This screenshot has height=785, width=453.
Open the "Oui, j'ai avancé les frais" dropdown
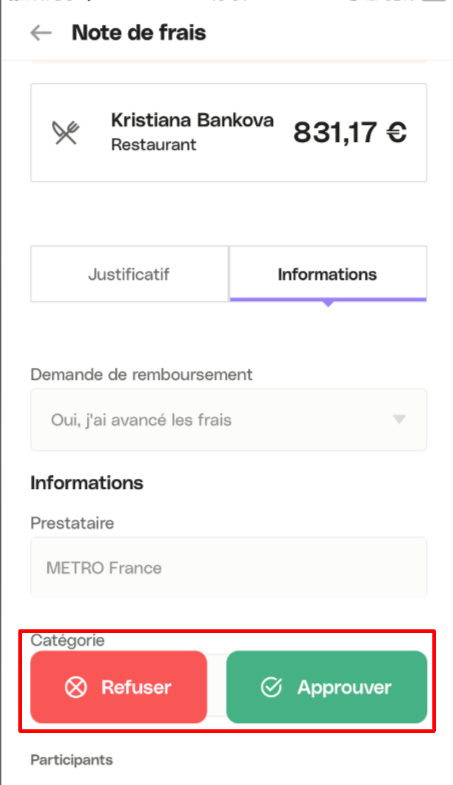tap(229, 420)
